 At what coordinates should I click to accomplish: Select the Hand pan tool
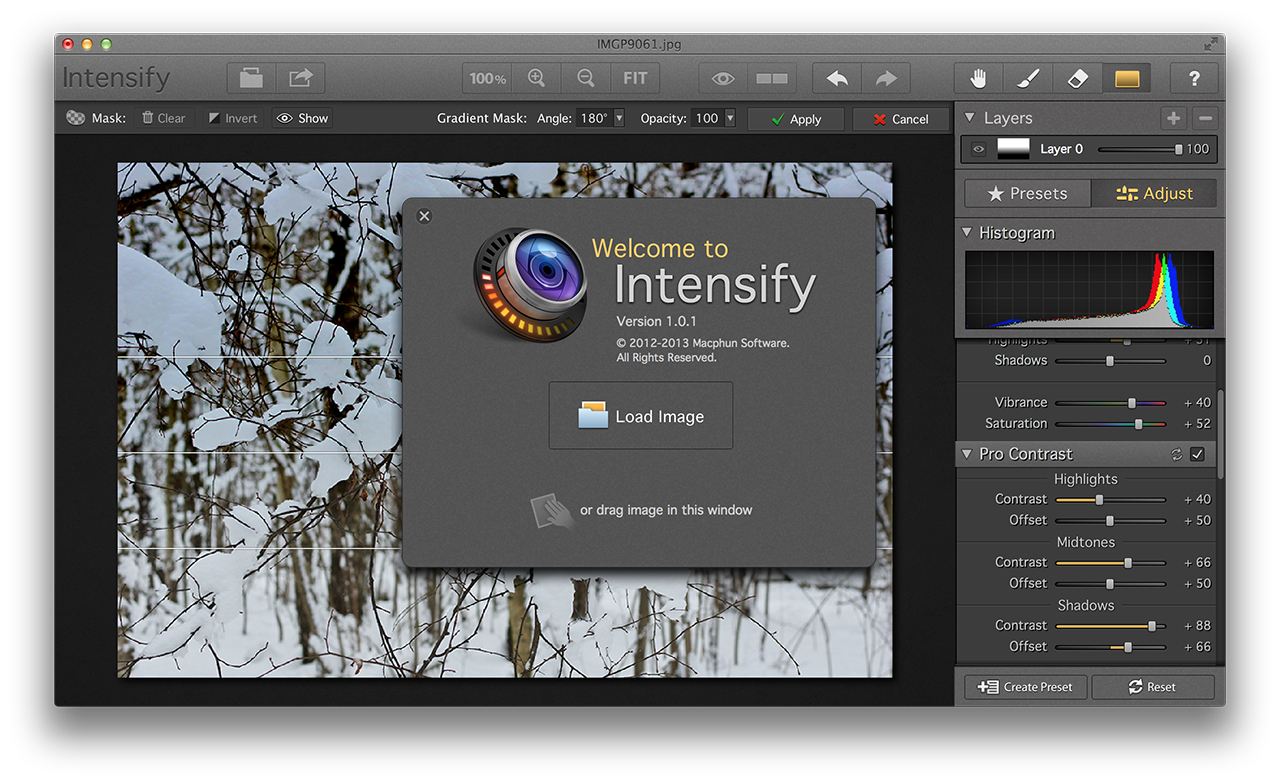coord(979,78)
